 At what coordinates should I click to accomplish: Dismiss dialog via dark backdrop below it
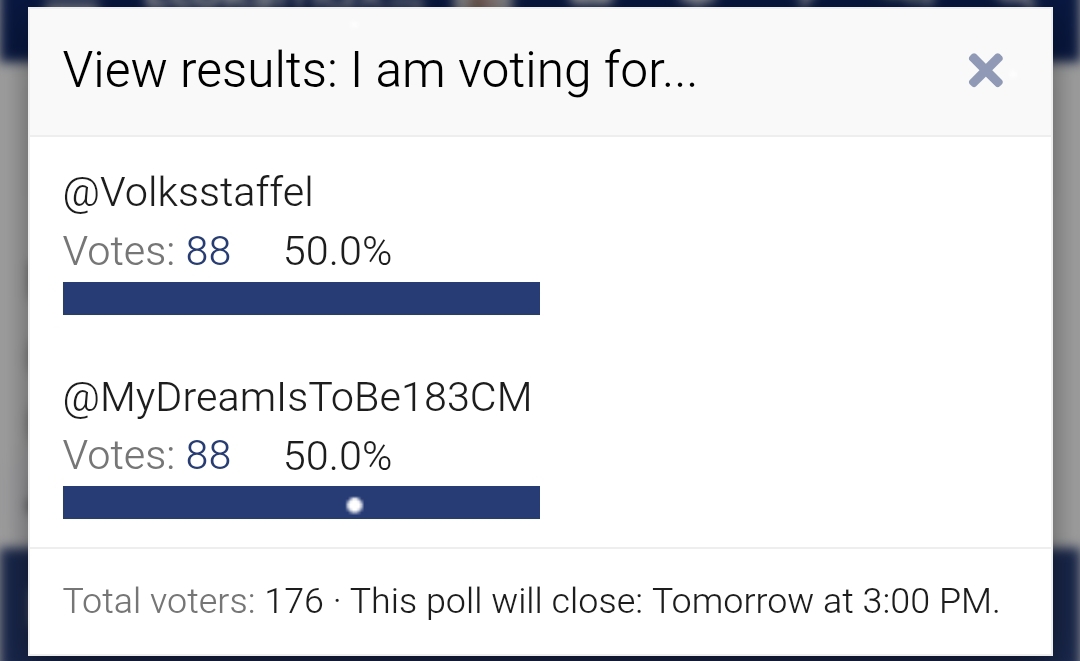coord(540,657)
